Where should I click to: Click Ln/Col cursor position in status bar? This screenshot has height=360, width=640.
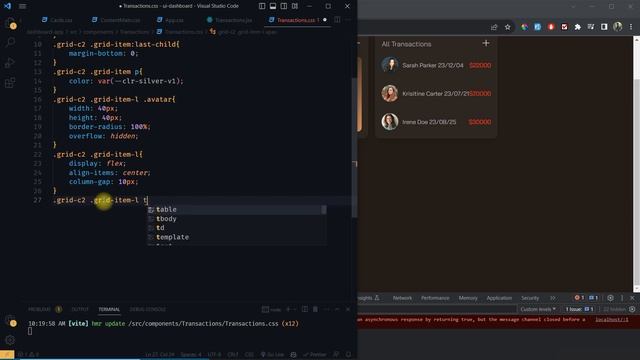coord(160,355)
